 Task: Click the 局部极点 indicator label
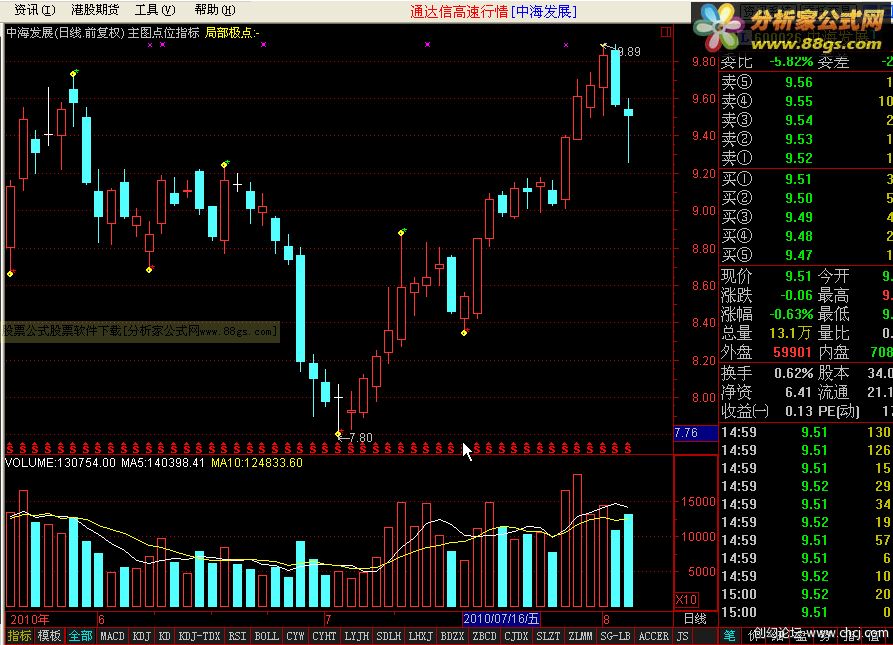coord(232,33)
